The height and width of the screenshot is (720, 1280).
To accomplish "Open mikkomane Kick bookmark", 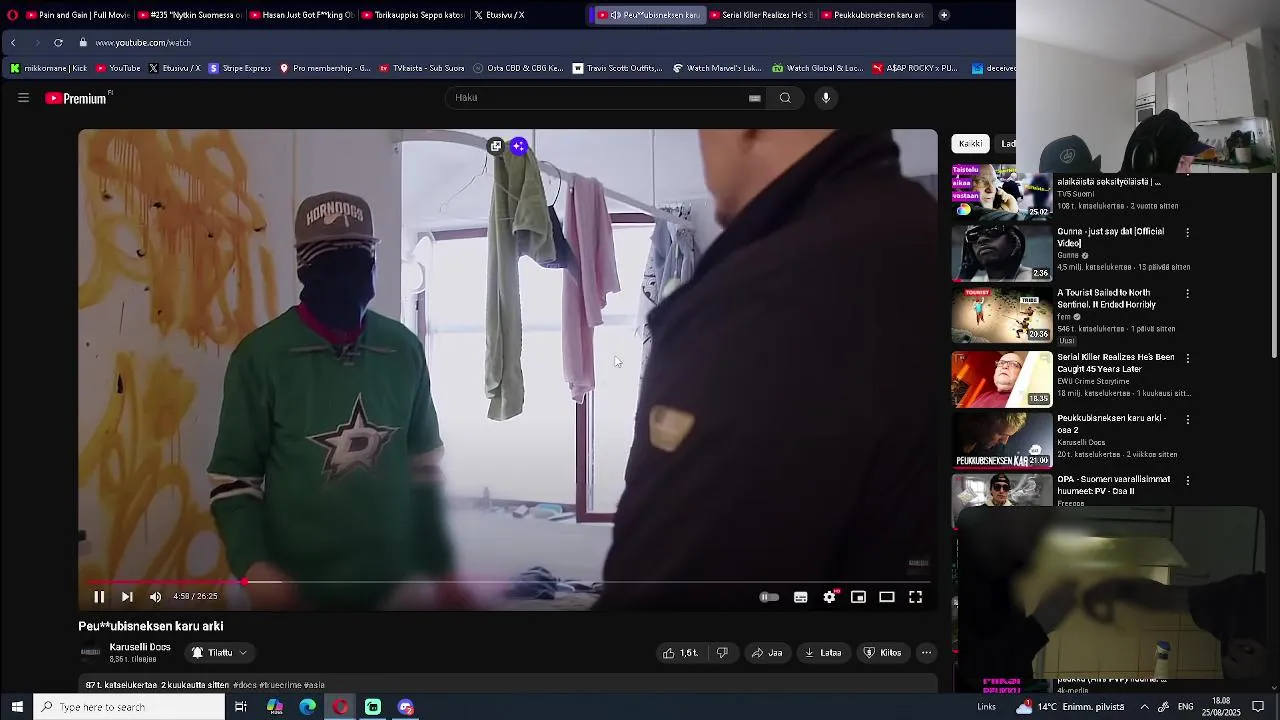I will click(x=48, y=68).
